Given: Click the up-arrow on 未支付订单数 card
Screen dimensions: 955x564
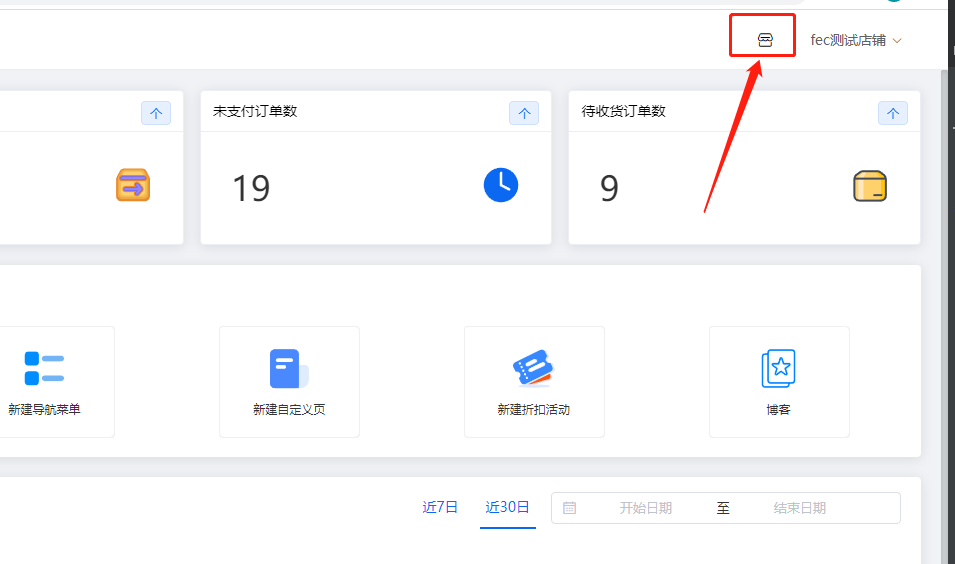Looking at the screenshot, I should (x=524, y=113).
